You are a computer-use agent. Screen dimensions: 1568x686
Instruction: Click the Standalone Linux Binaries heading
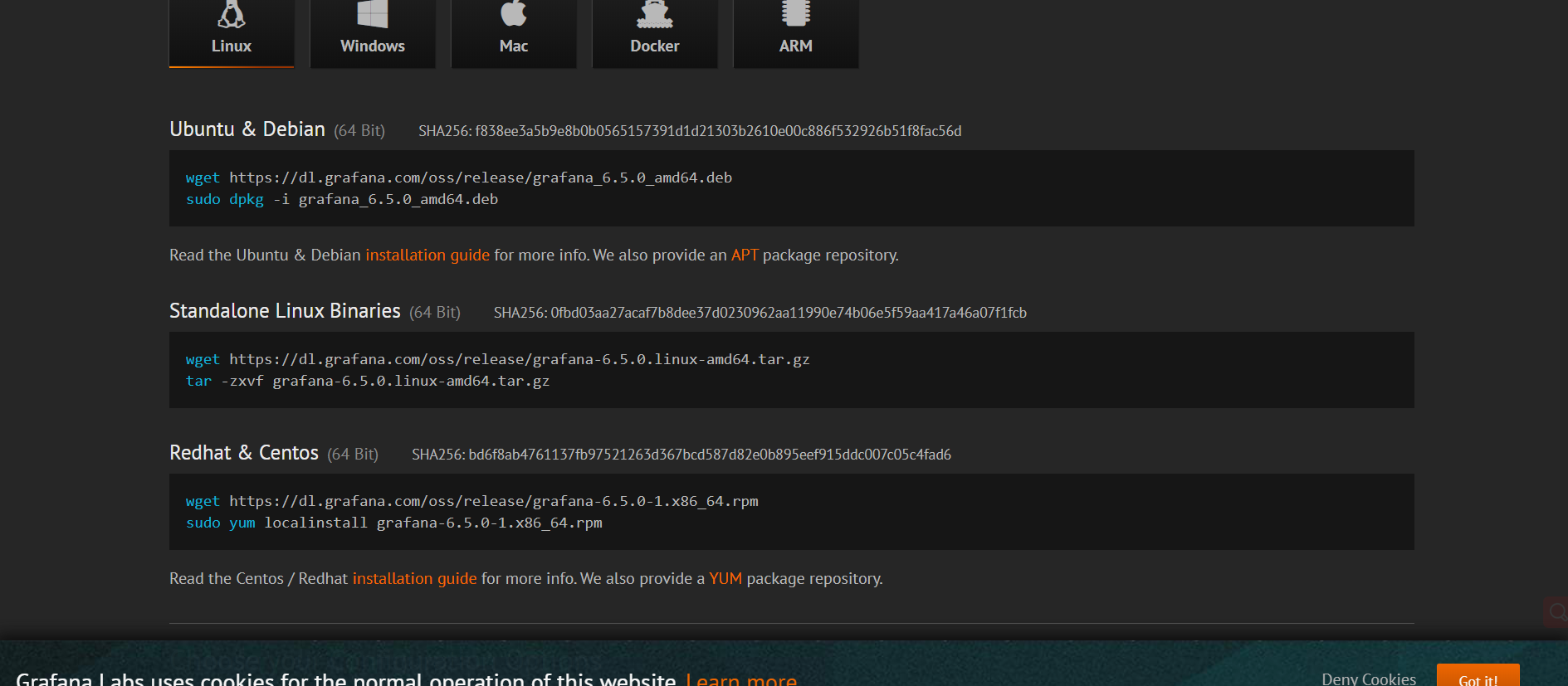pyautogui.click(x=285, y=311)
